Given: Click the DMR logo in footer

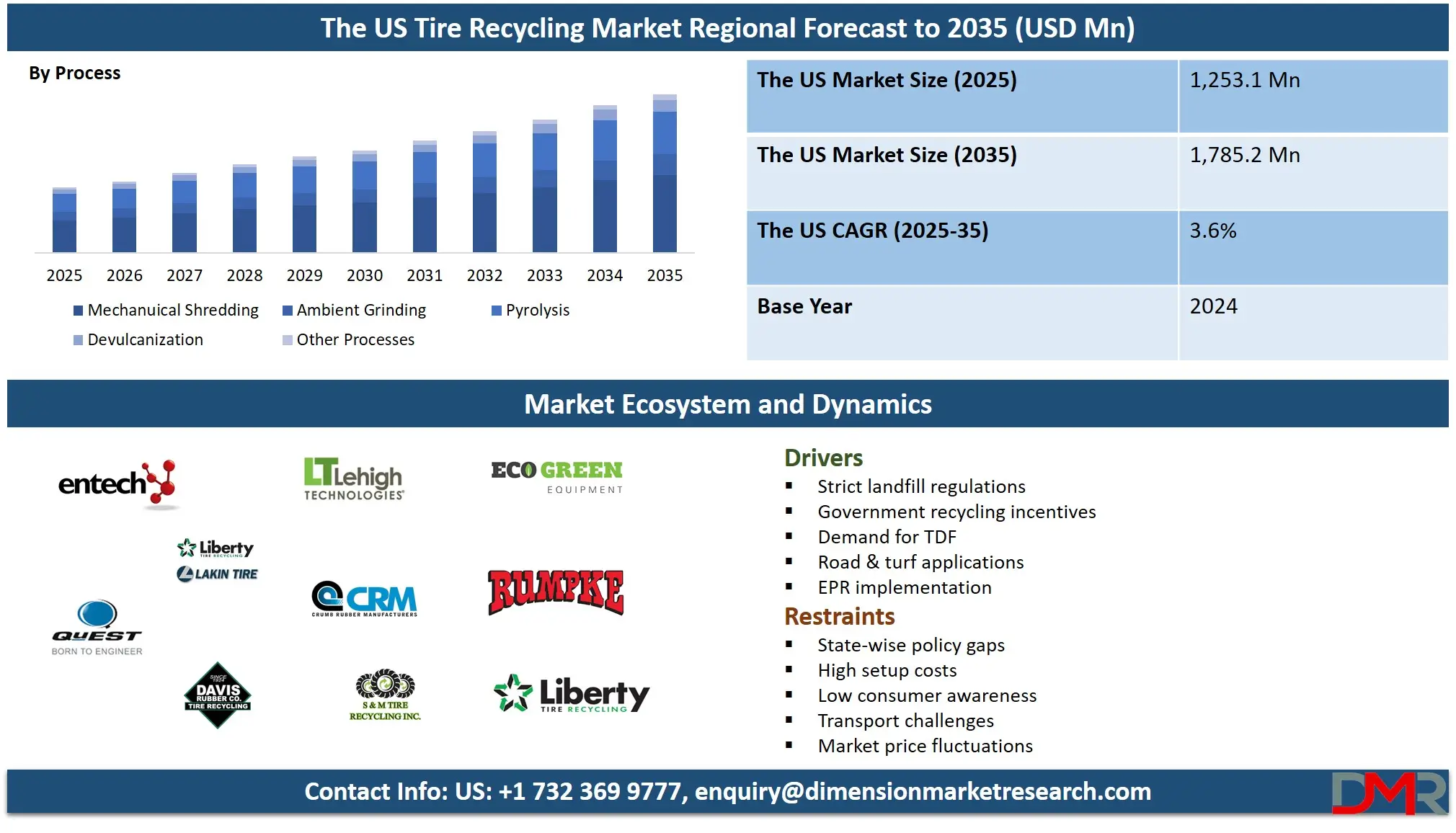Looking at the screenshot, I should [x=1389, y=793].
